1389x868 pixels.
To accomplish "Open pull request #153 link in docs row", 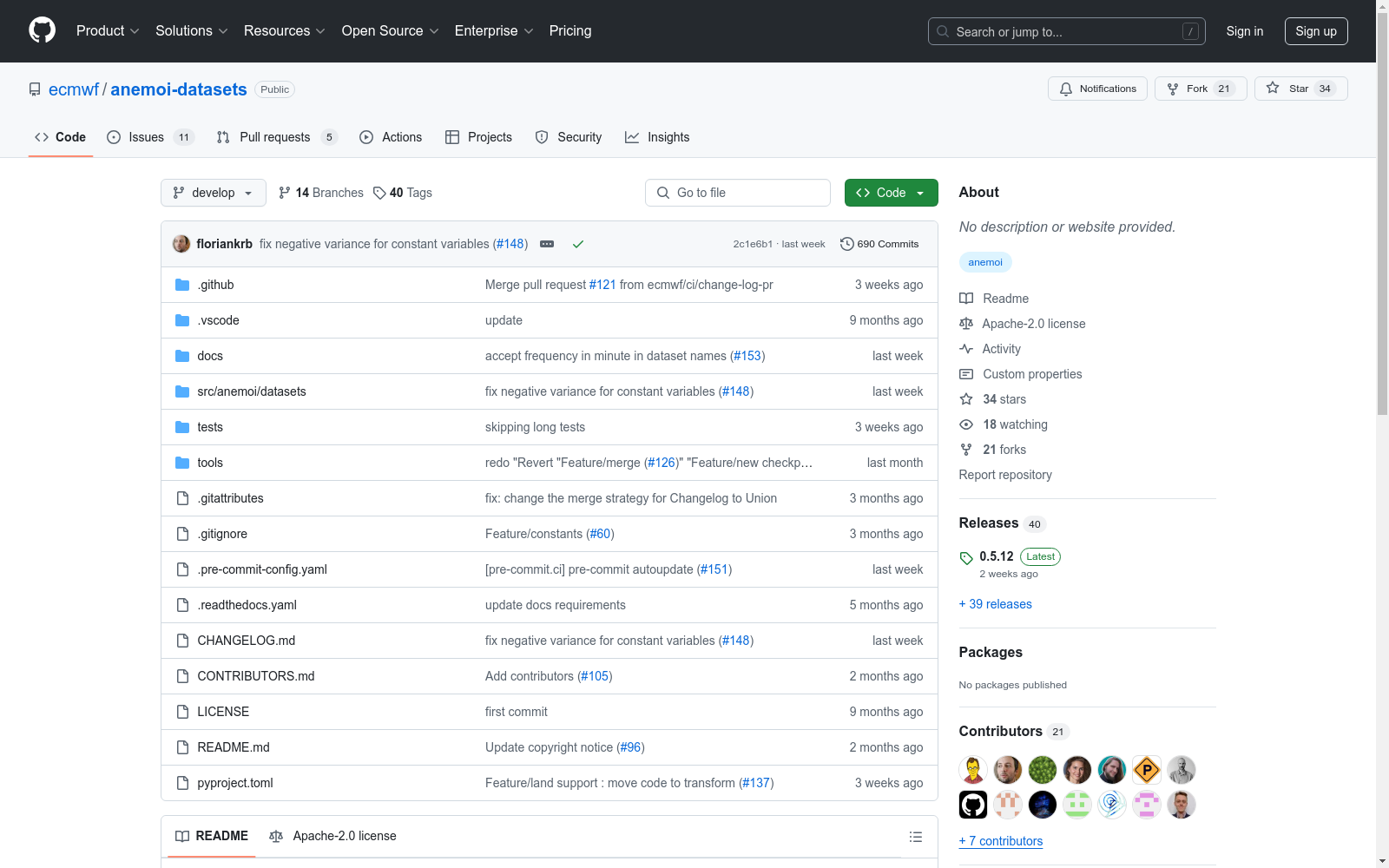I will pos(747,356).
